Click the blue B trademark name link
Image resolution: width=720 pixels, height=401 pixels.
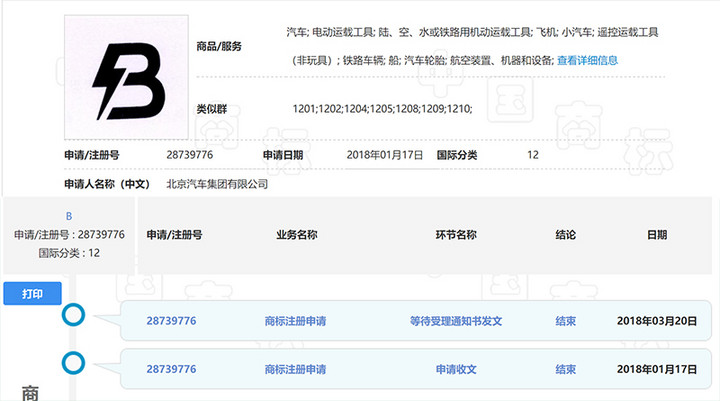point(69,216)
